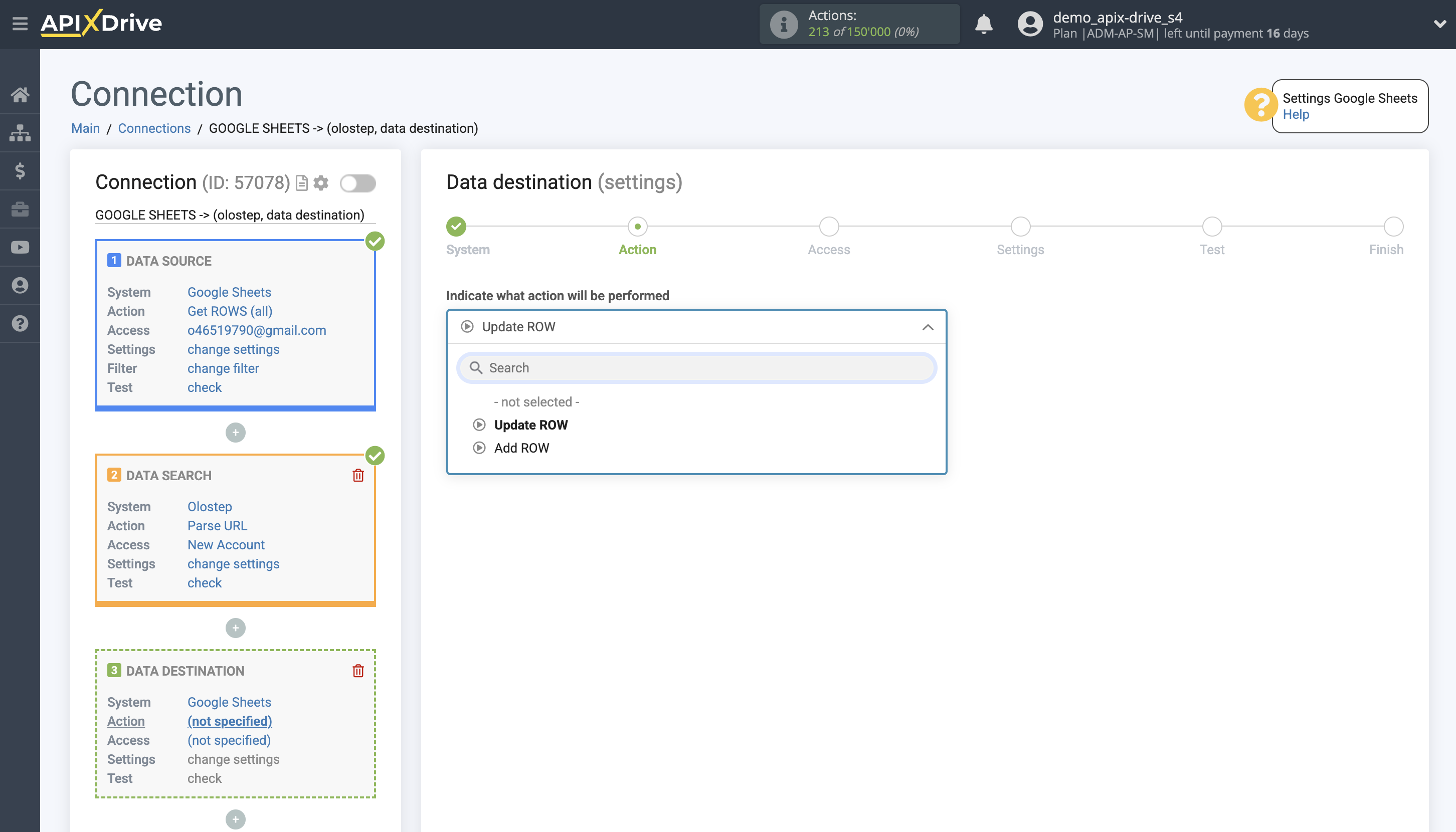Screen dimensions: 1456x832
Task: Open the Settings Google Sheets Help link
Action: (x=1297, y=114)
